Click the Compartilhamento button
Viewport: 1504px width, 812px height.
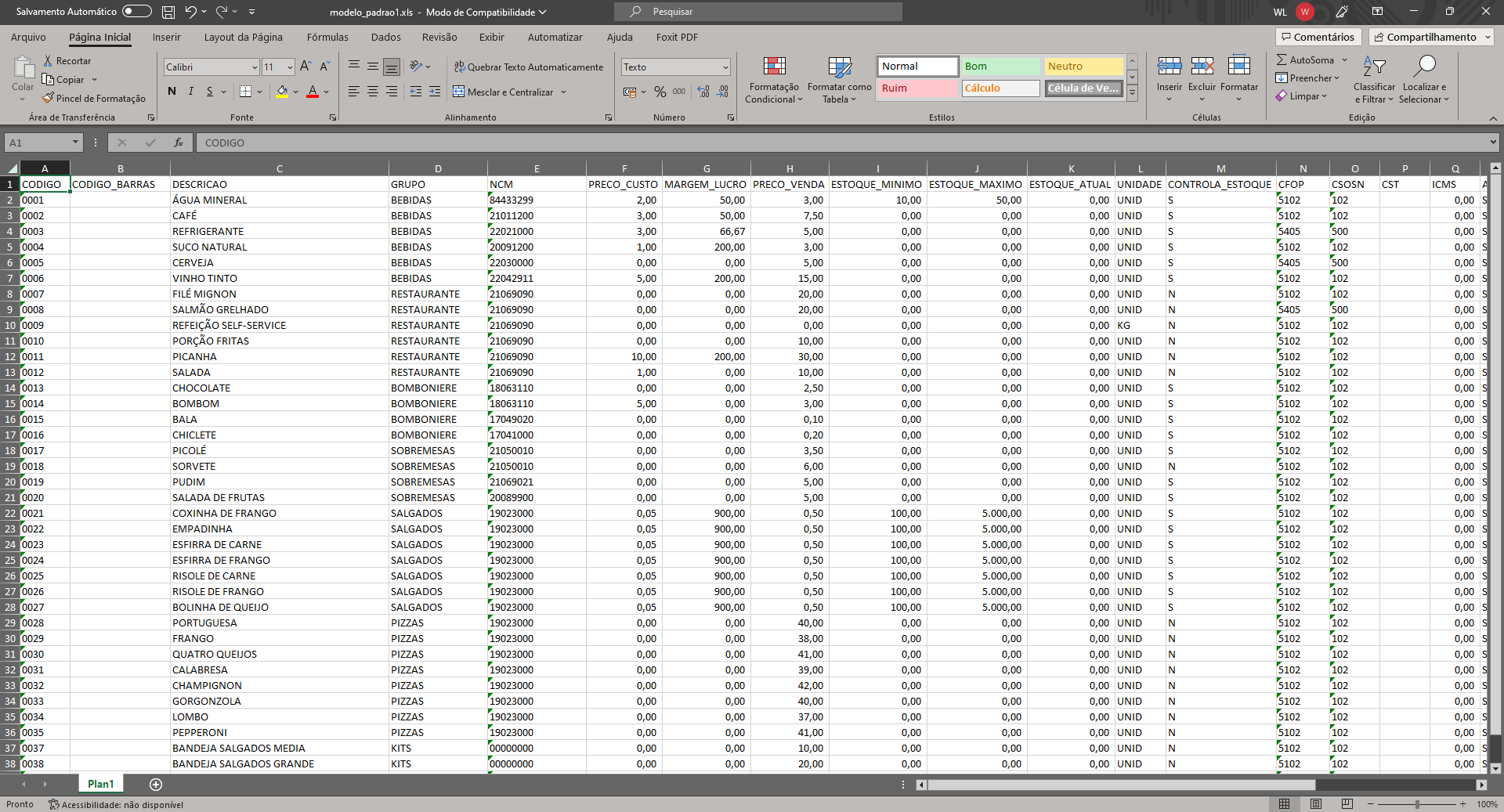click(1430, 37)
